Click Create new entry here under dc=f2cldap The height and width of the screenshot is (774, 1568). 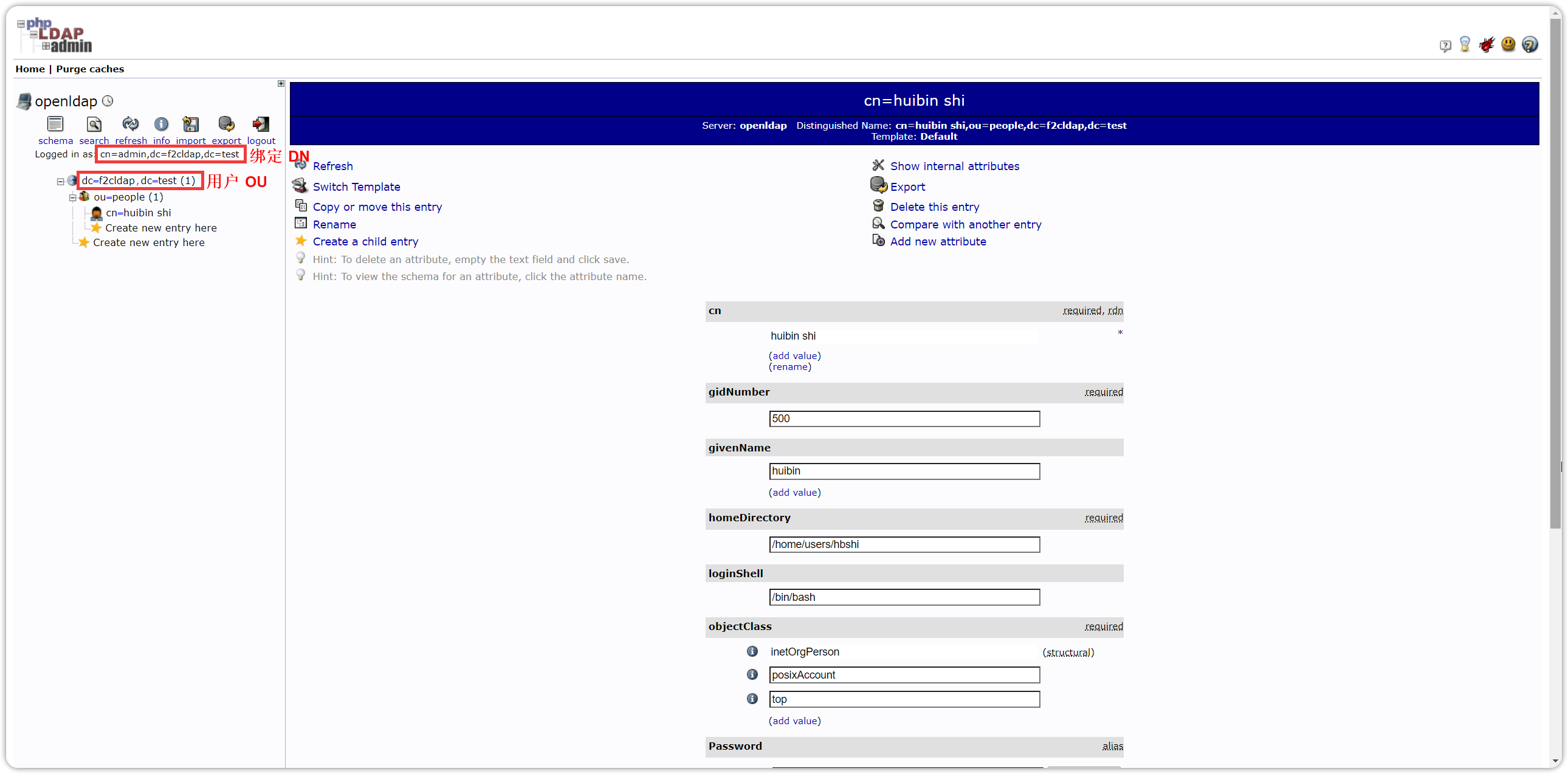(148, 243)
